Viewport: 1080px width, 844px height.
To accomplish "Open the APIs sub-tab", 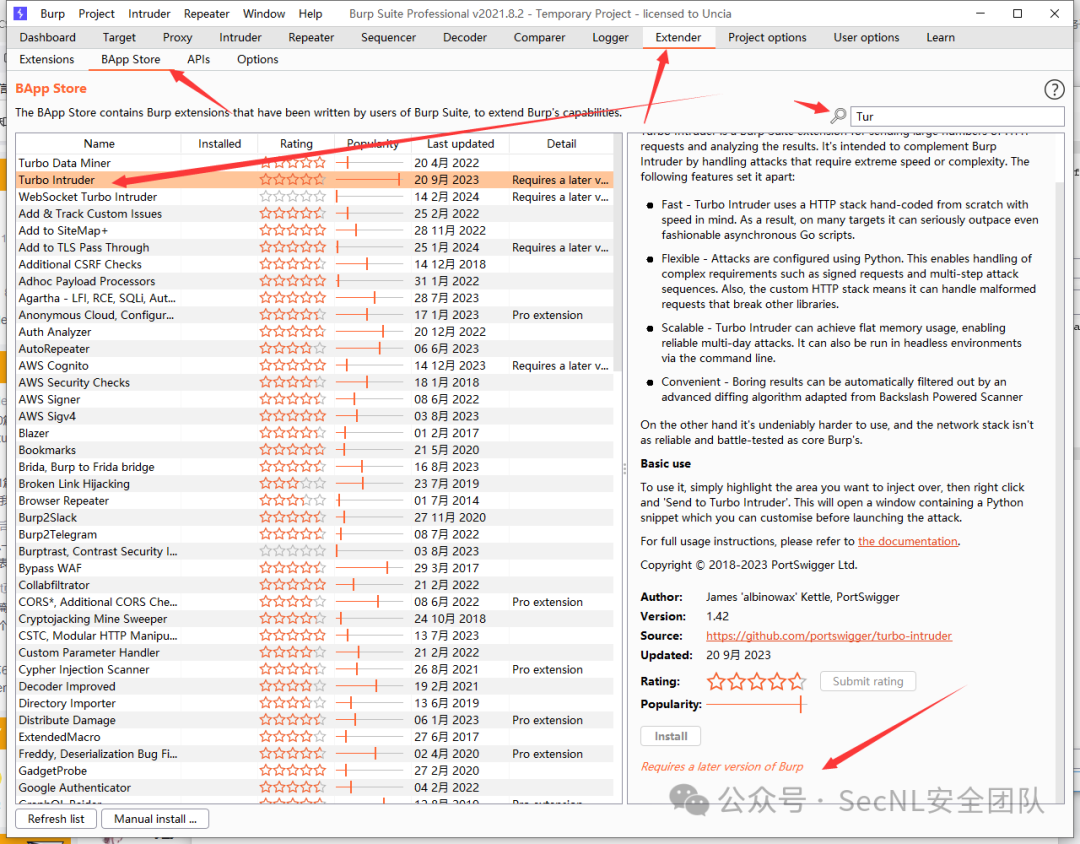I will [198, 59].
